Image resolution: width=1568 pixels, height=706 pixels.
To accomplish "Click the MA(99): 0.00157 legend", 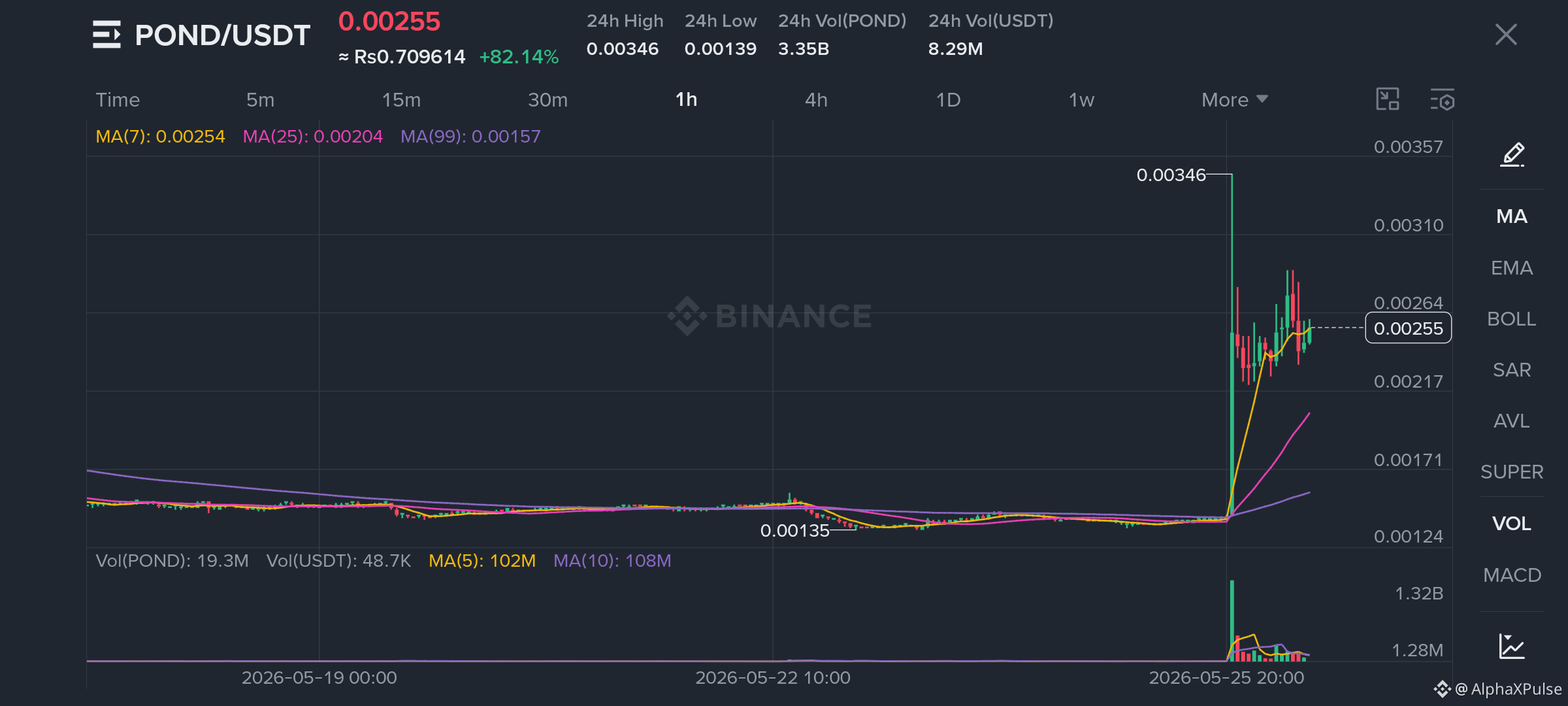I will 470,137.
